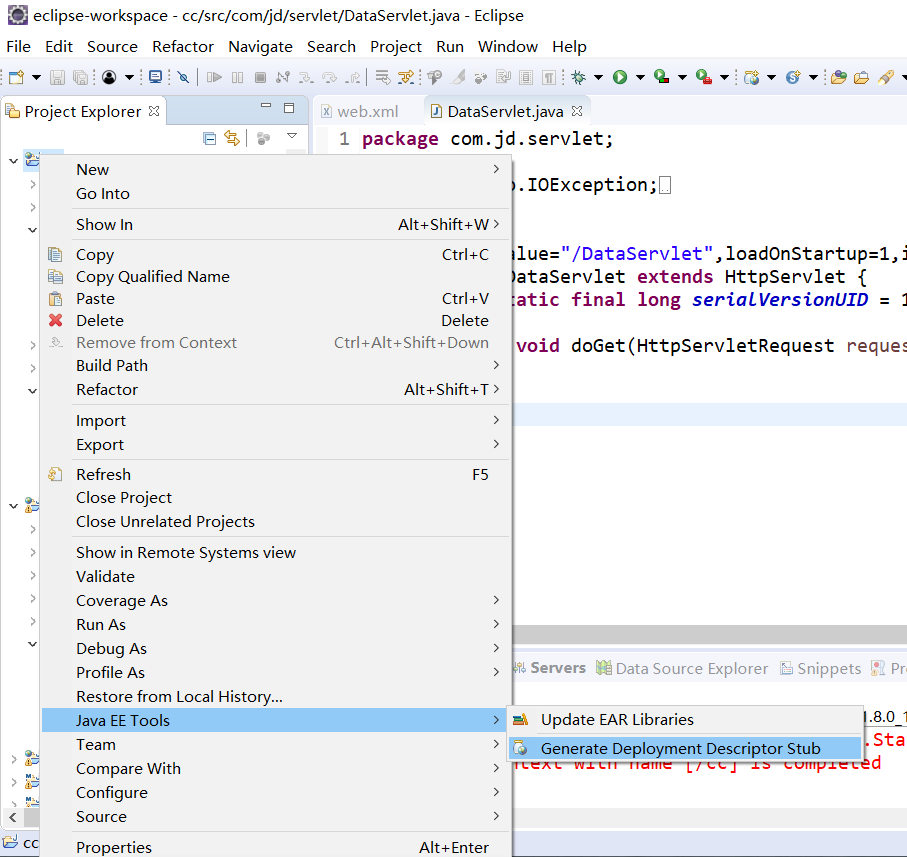The image size is (907, 857).
Task: Switch to the web.xml editor tab
Action: pos(360,112)
